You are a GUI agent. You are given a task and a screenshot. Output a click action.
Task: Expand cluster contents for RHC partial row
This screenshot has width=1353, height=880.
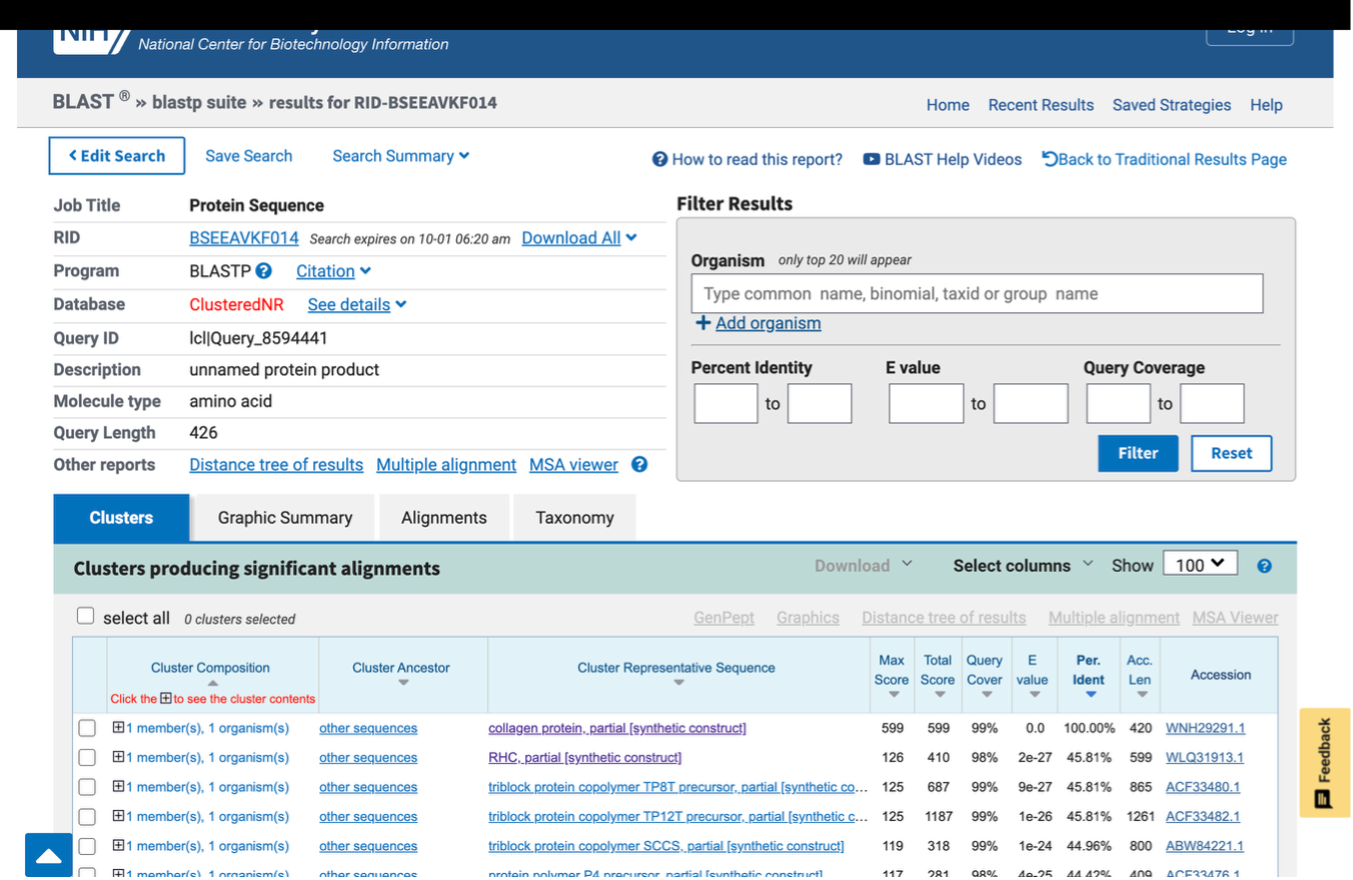[x=118, y=757]
